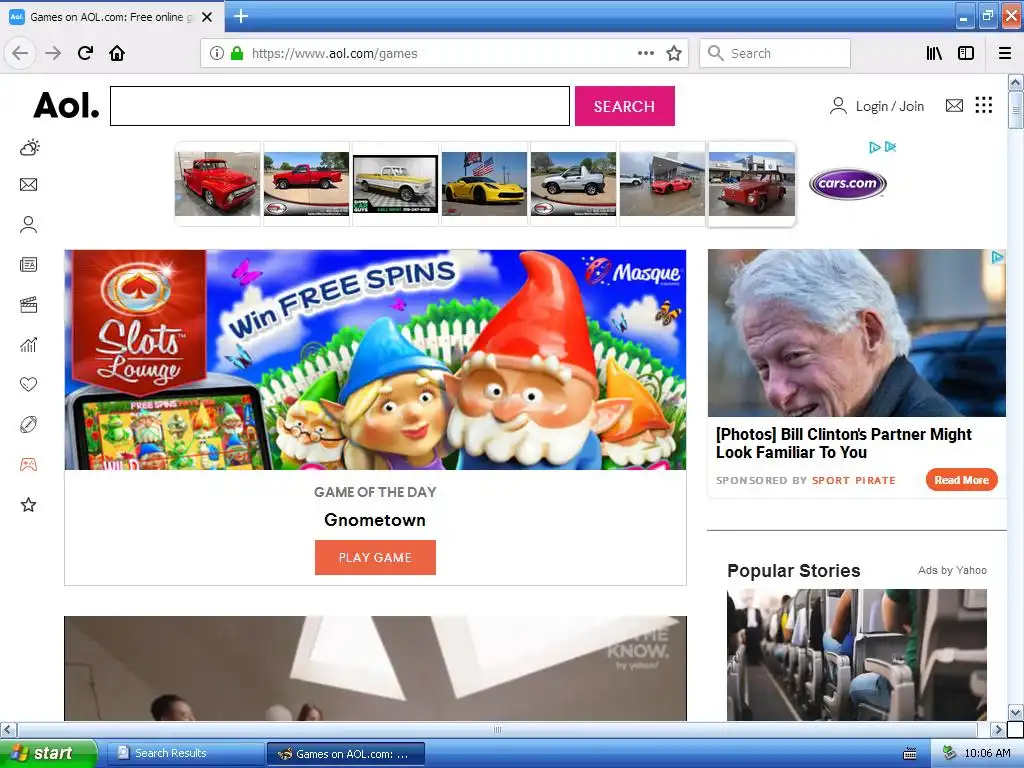1024x768 pixels.
Task: Click the 10:06 AM clock
Action: pos(987,754)
